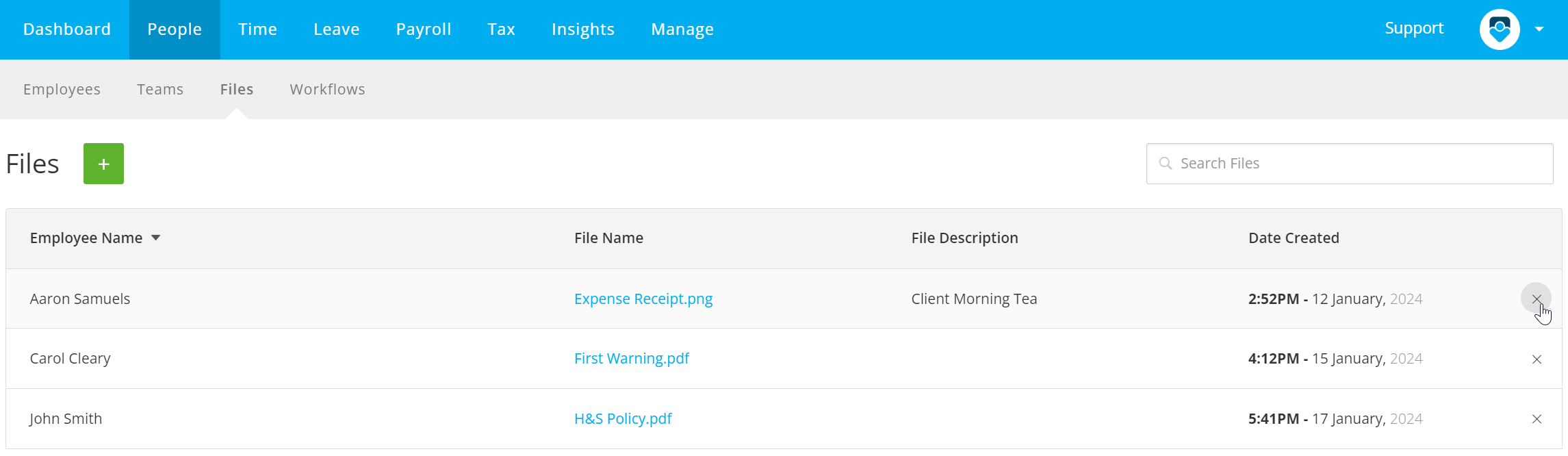
Task: Click the Date Created column header
Action: (x=1294, y=238)
